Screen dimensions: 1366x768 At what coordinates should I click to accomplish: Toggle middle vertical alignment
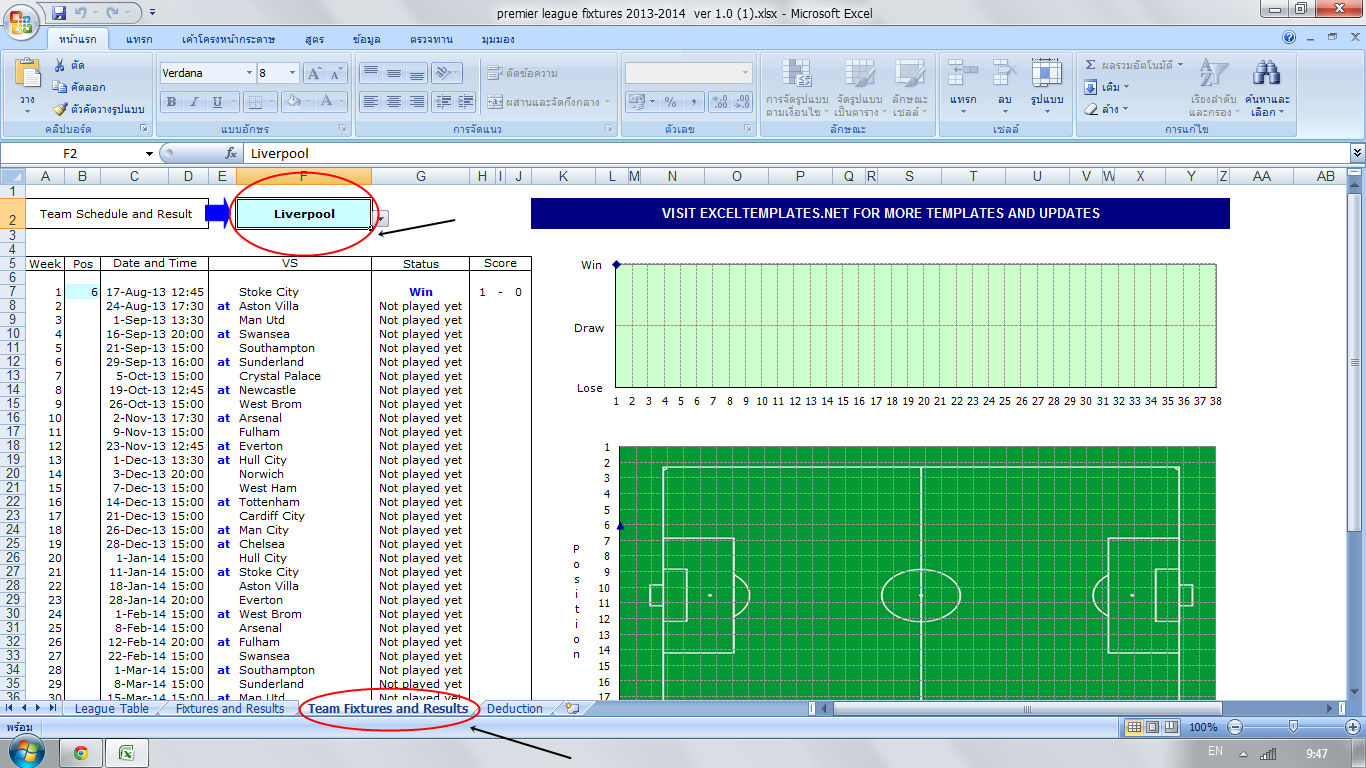tap(393, 73)
